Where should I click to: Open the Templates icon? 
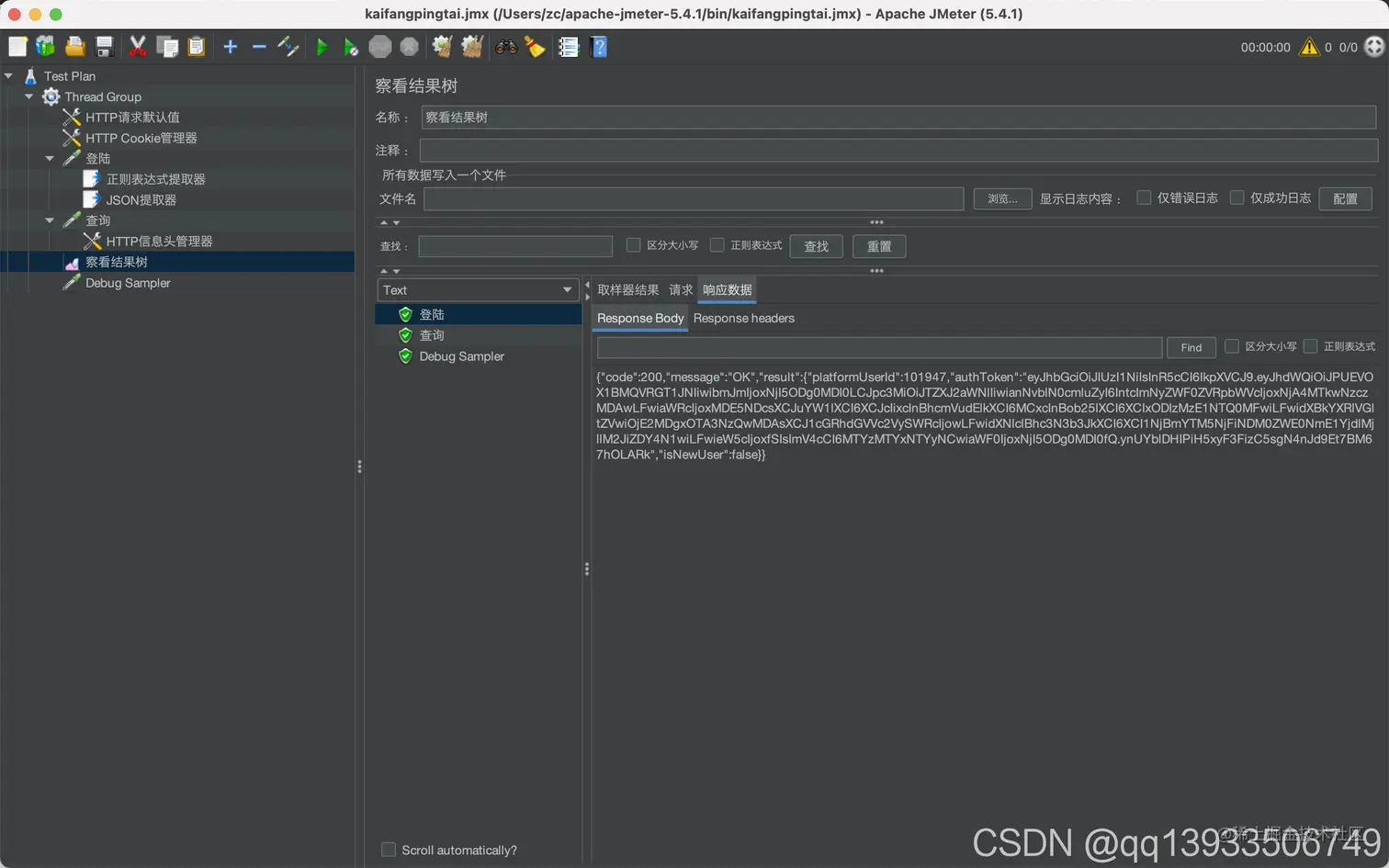tap(46, 47)
